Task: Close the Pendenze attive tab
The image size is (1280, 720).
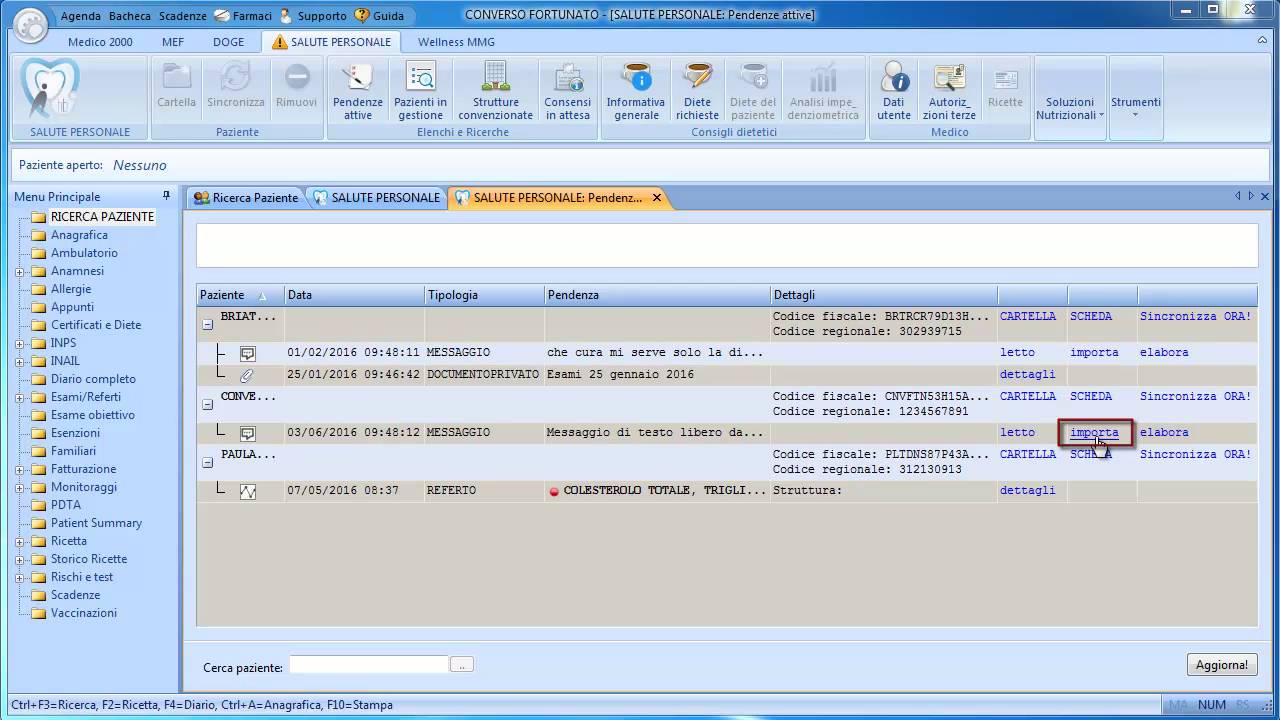Action: click(657, 198)
